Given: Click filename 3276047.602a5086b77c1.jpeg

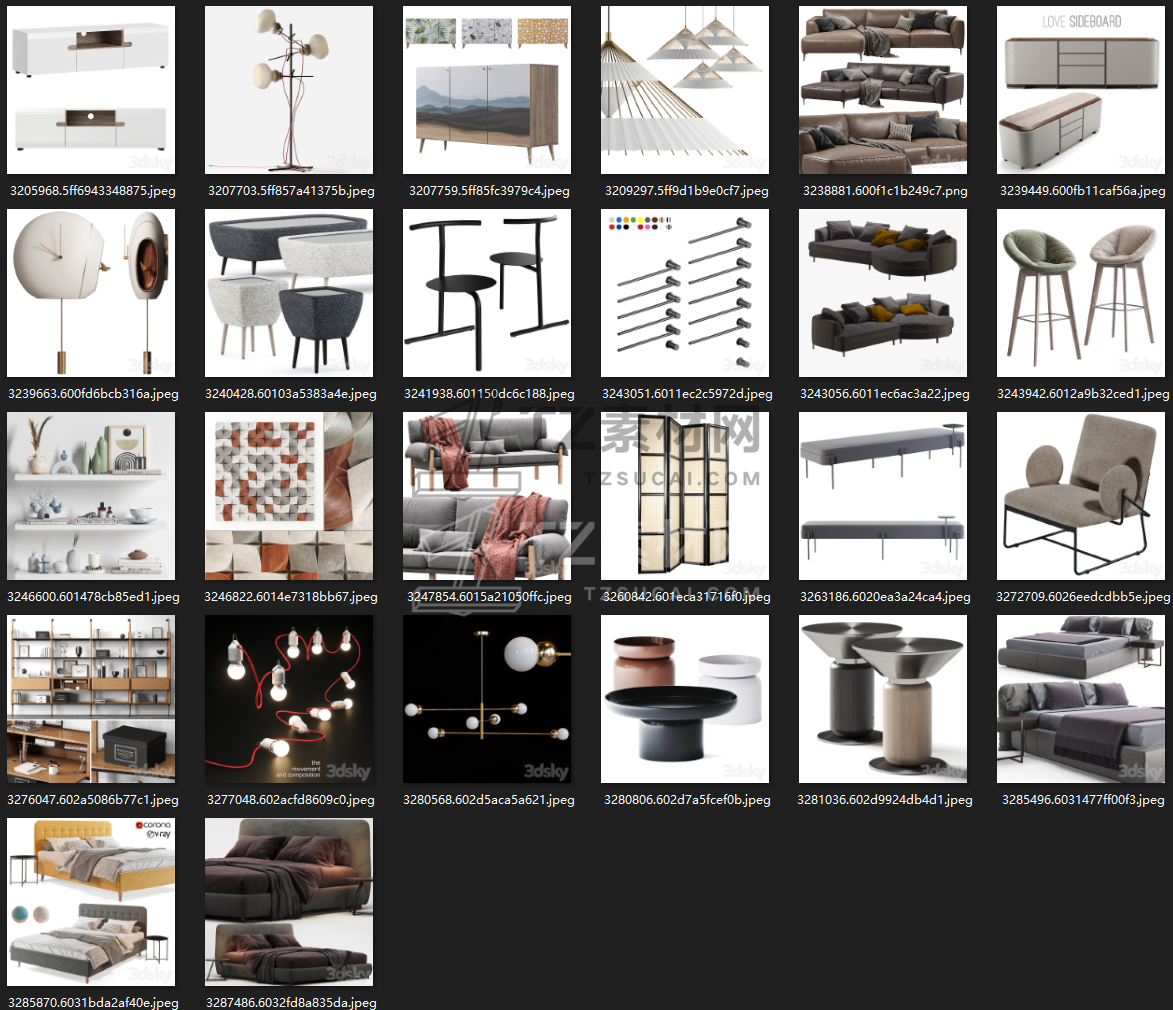Looking at the screenshot, I should (93, 800).
